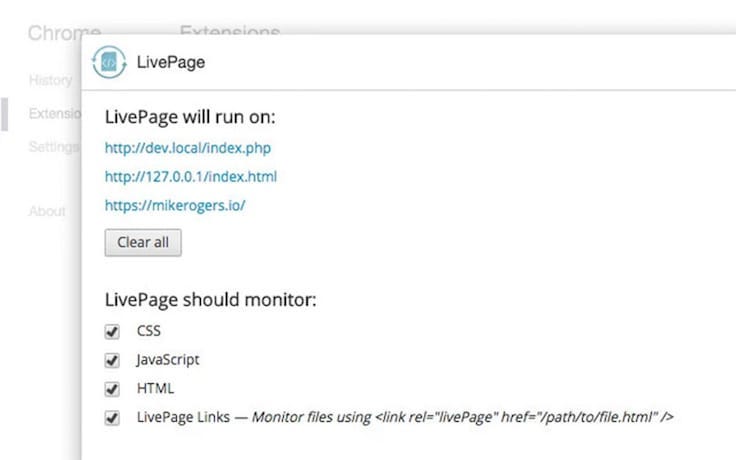Open About in Chrome sidebar
The height and width of the screenshot is (460, 736).
(47, 211)
